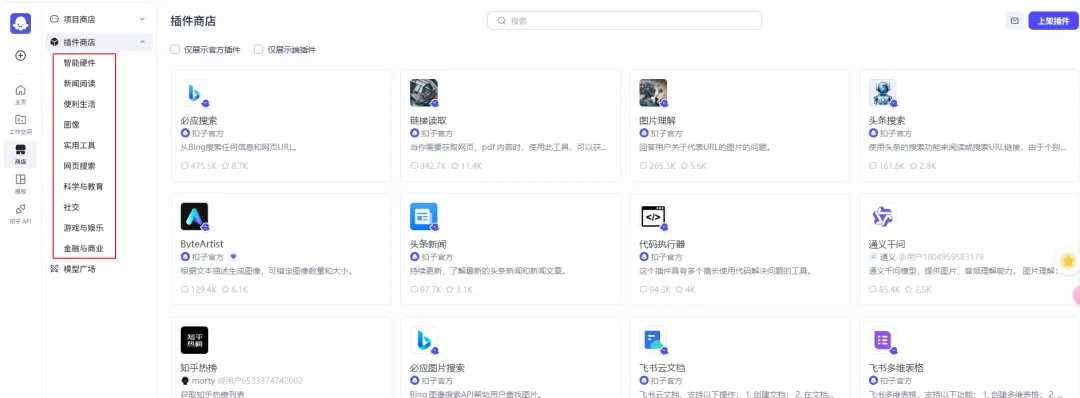This screenshot has width=1080, height=398.
Task: Click the ByteArtist plugin icon
Action: pyautogui.click(x=194, y=216)
